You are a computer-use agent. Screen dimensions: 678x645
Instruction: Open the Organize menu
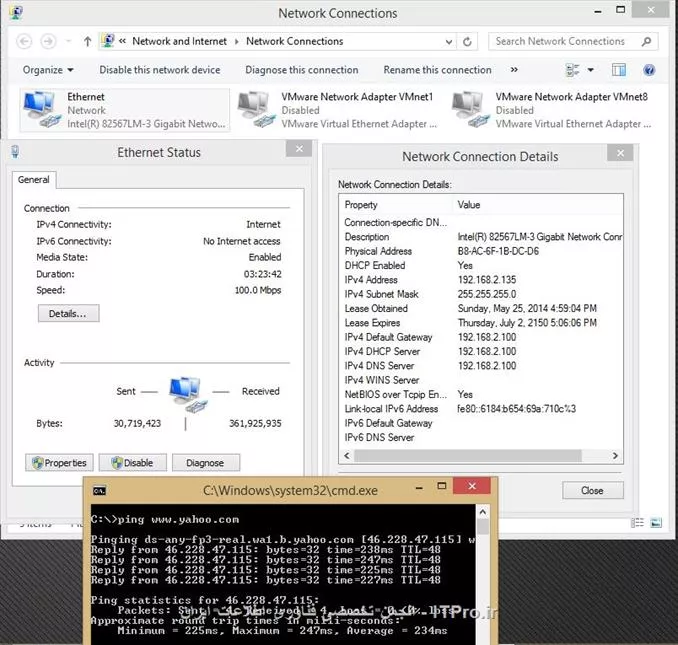[x=48, y=70]
